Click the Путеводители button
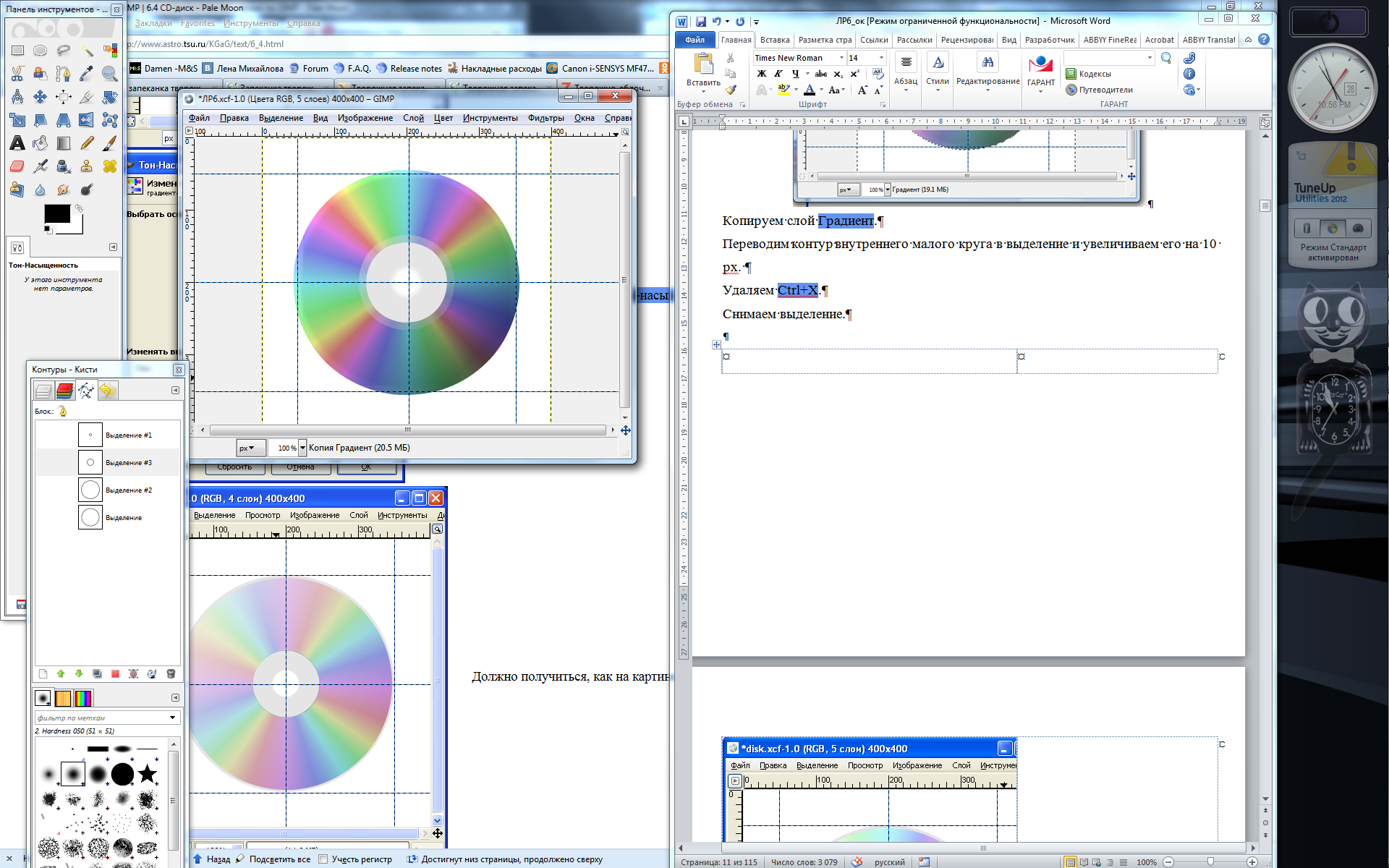This screenshot has width=1389, height=868. 1100,90
